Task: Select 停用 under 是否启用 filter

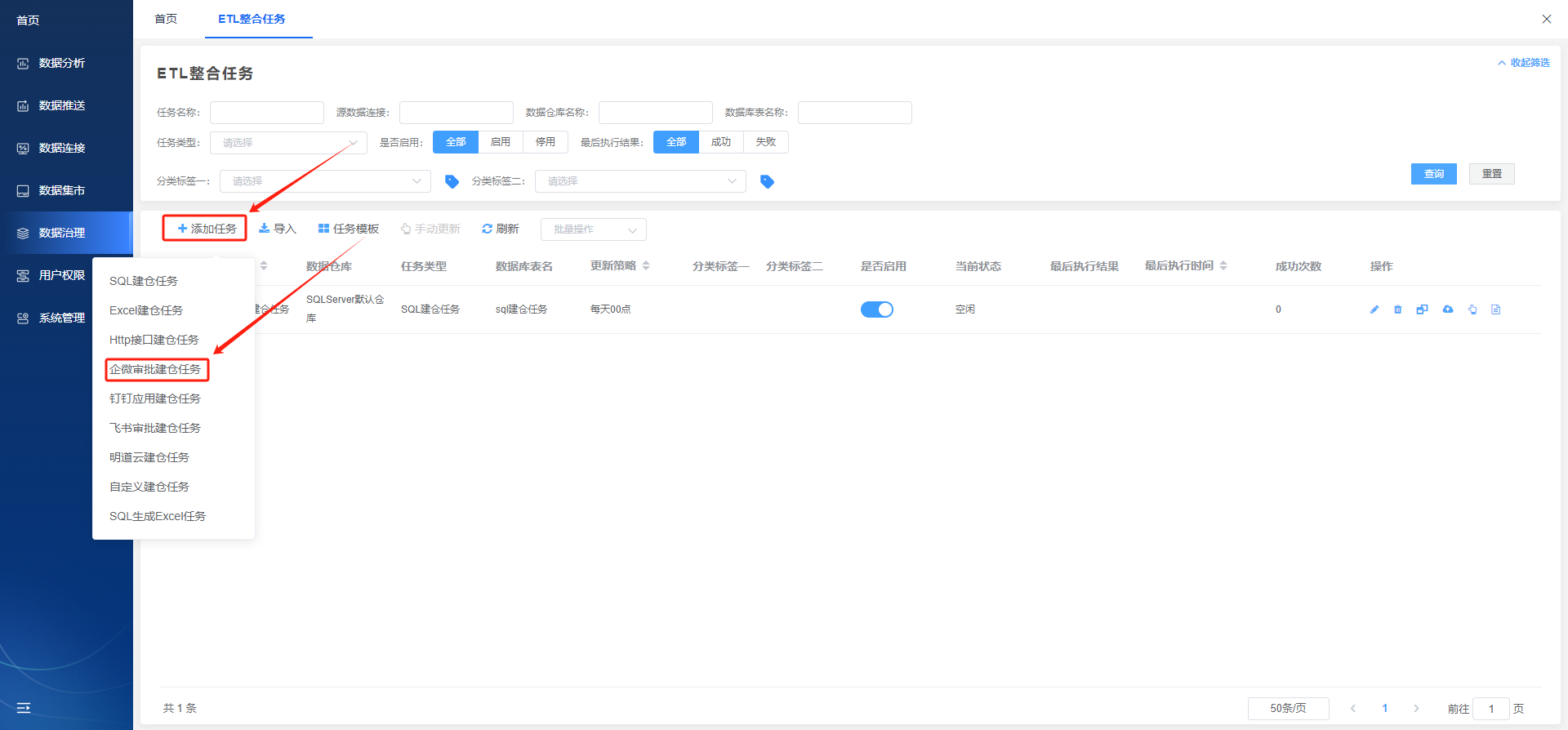Action: point(546,142)
